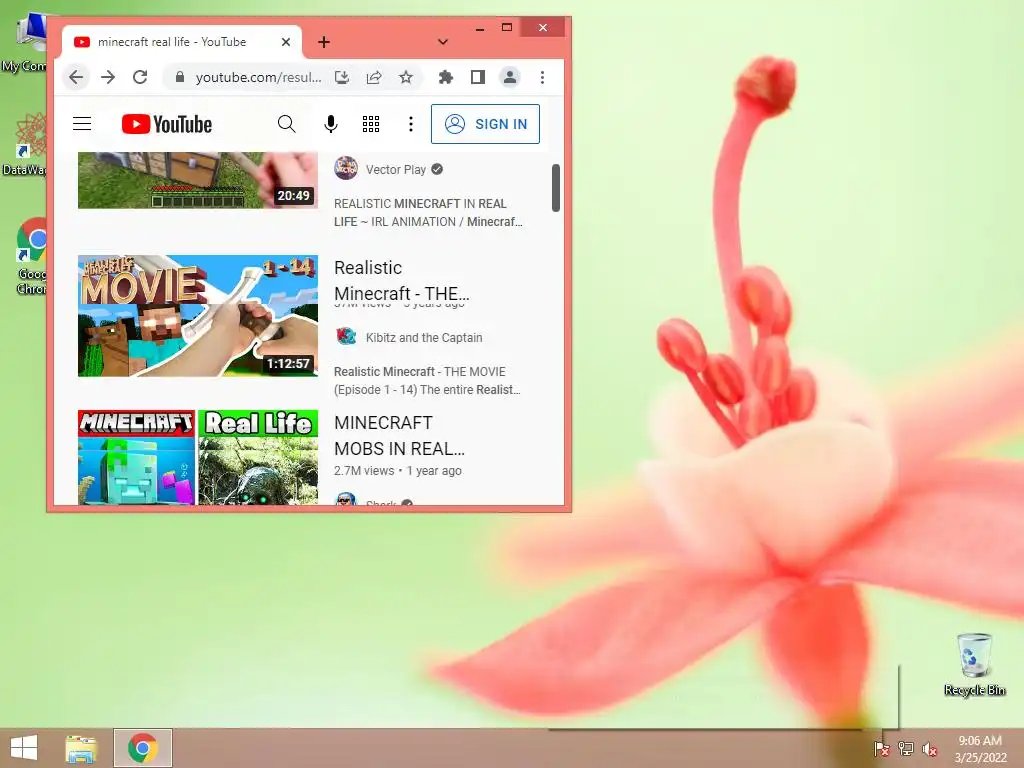
Task: Go forward using Chrome's forward arrow
Action: point(108,77)
